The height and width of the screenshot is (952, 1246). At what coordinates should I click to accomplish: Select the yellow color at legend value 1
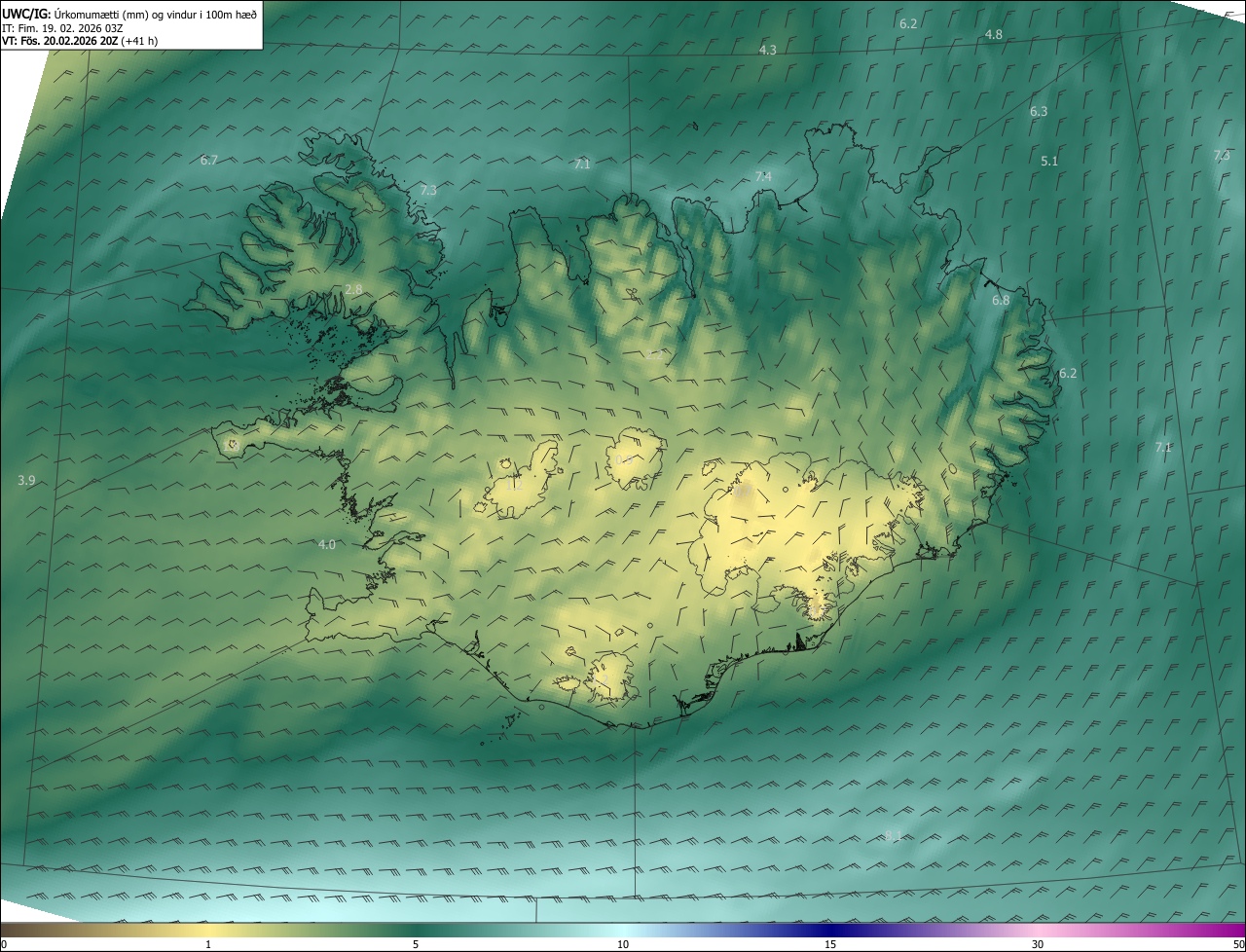coord(208,931)
